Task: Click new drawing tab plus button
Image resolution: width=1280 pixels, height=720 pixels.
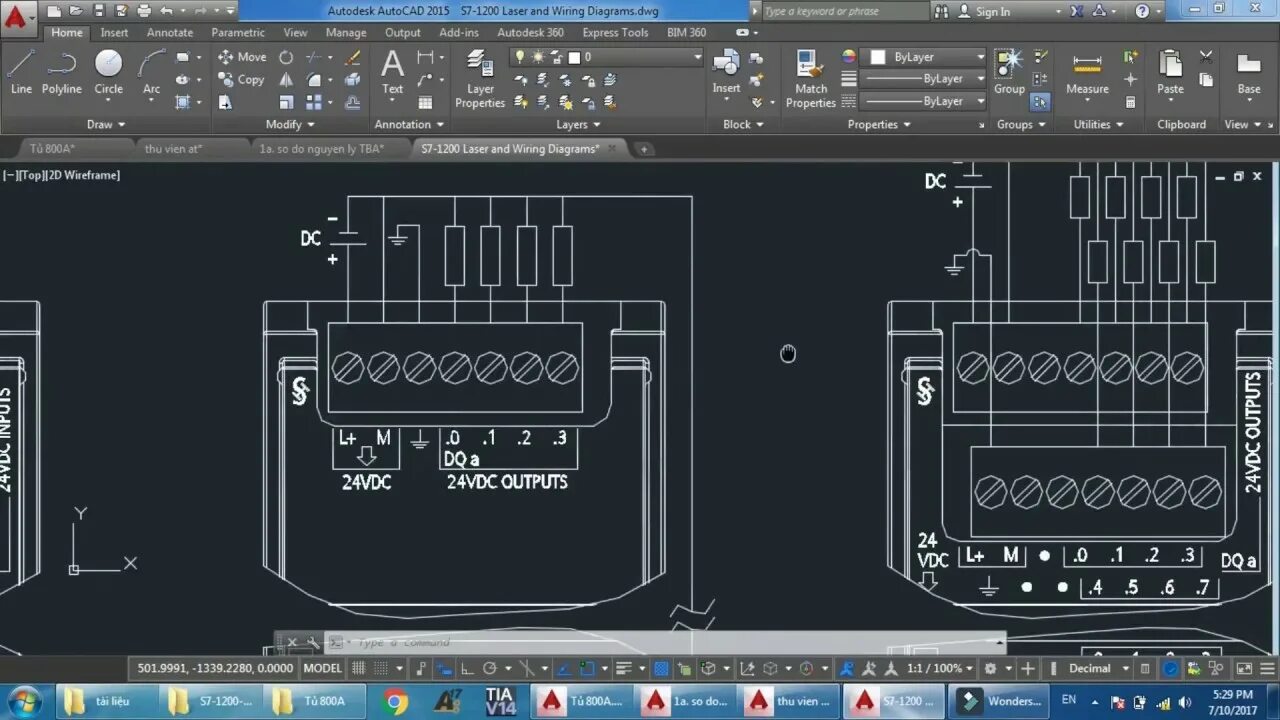Action: pyautogui.click(x=645, y=149)
